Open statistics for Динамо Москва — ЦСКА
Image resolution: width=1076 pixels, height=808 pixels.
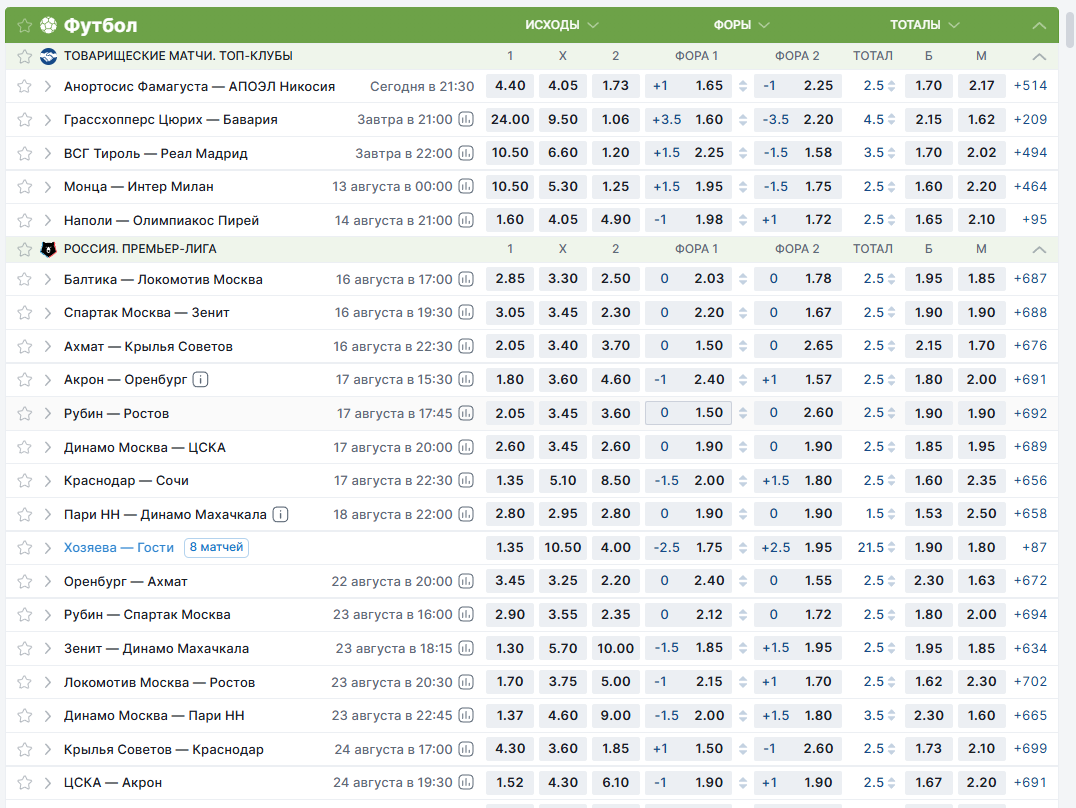click(x=466, y=448)
